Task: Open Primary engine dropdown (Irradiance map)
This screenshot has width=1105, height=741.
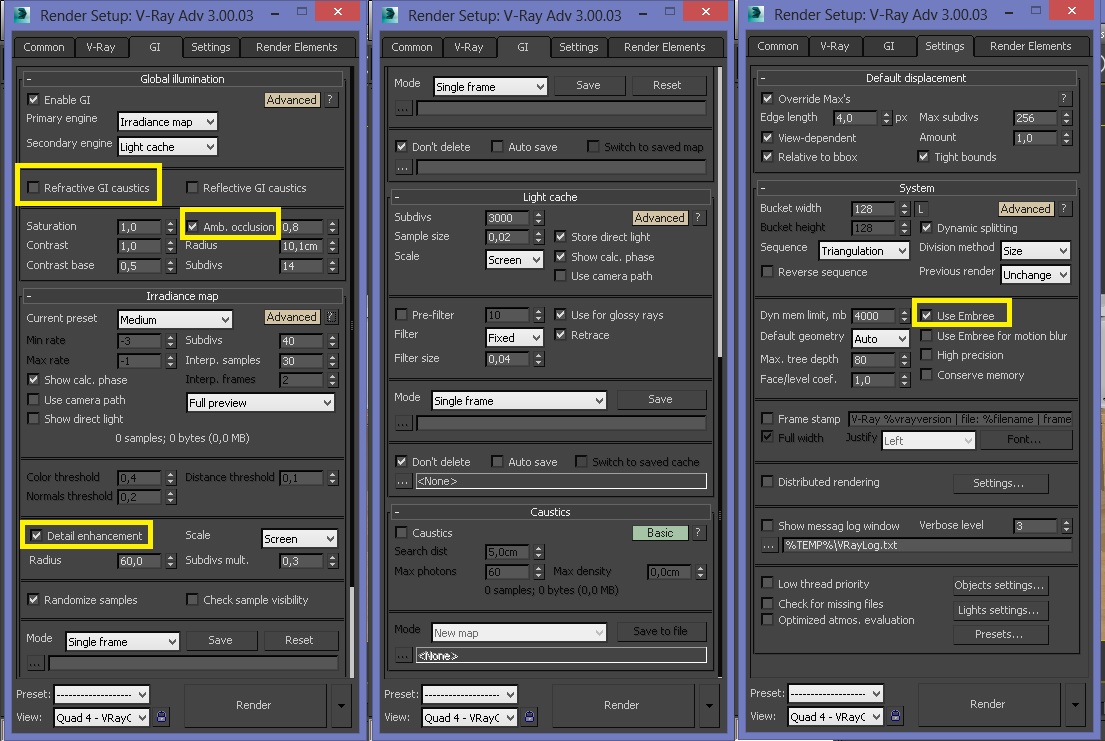Action: pos(168,122)
